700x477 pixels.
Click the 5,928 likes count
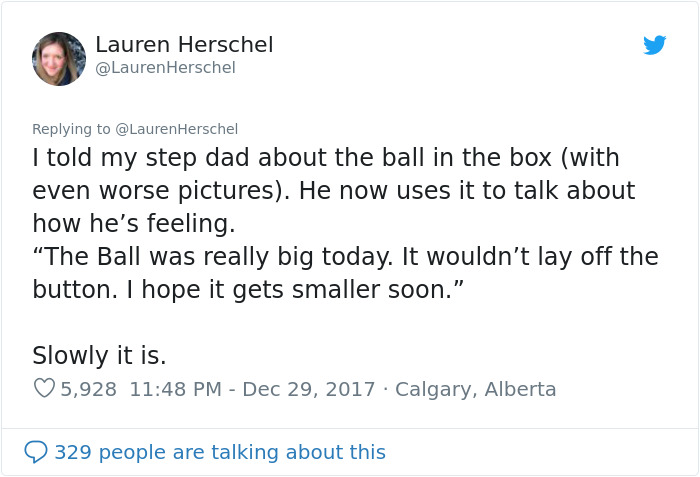(x=89, y=389)
